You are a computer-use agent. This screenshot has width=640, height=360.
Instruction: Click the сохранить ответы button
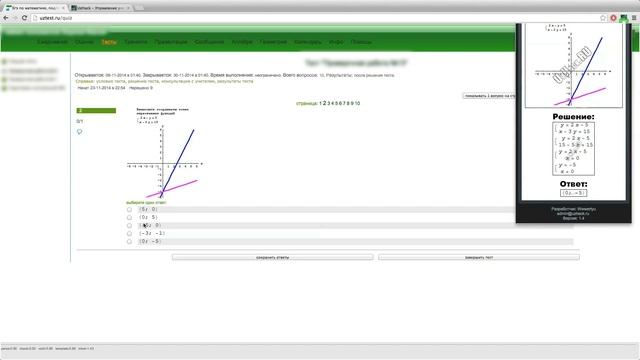click(272, 257)
